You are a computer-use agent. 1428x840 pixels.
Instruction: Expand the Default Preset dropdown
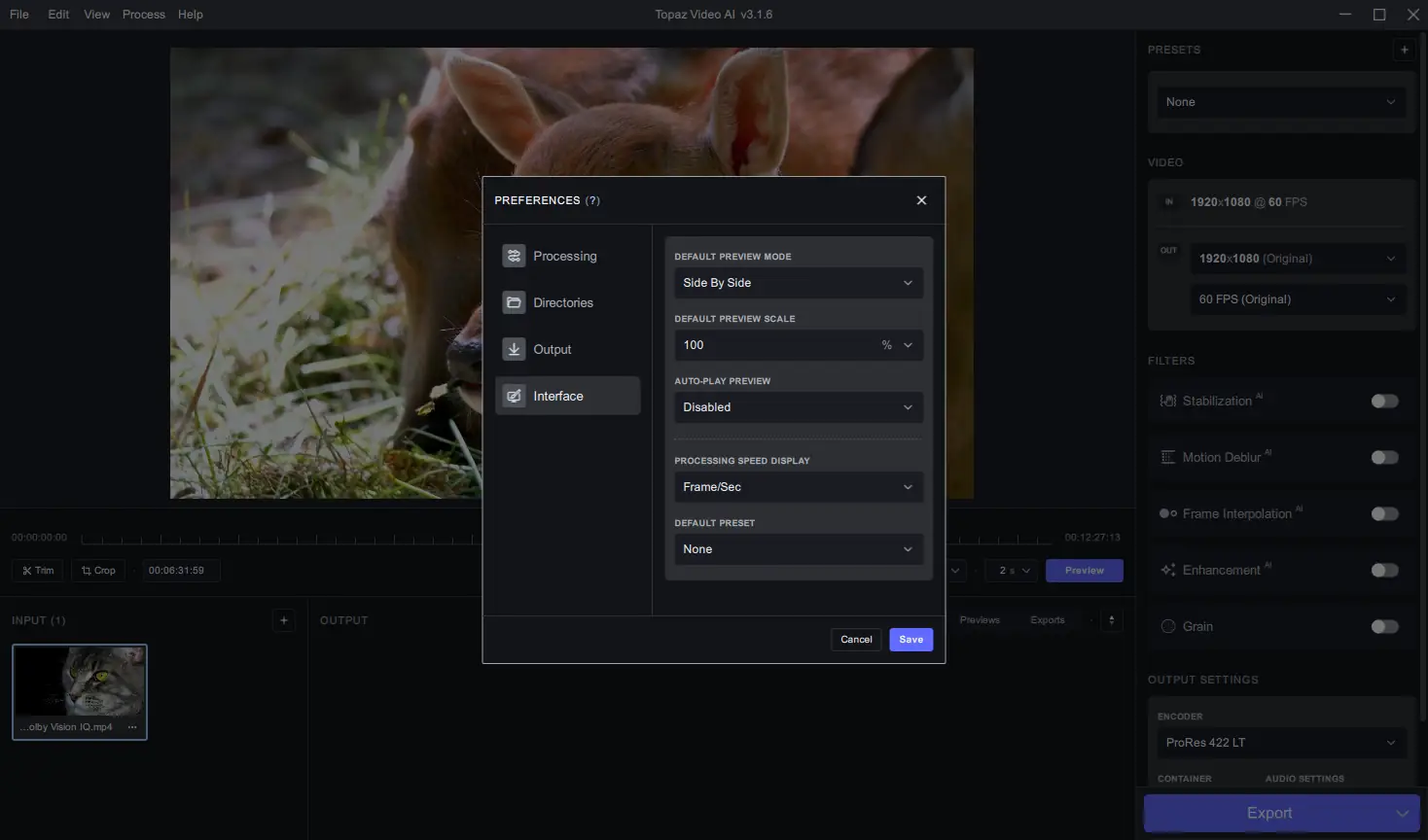pyautogui.click(x=799, y=549)
